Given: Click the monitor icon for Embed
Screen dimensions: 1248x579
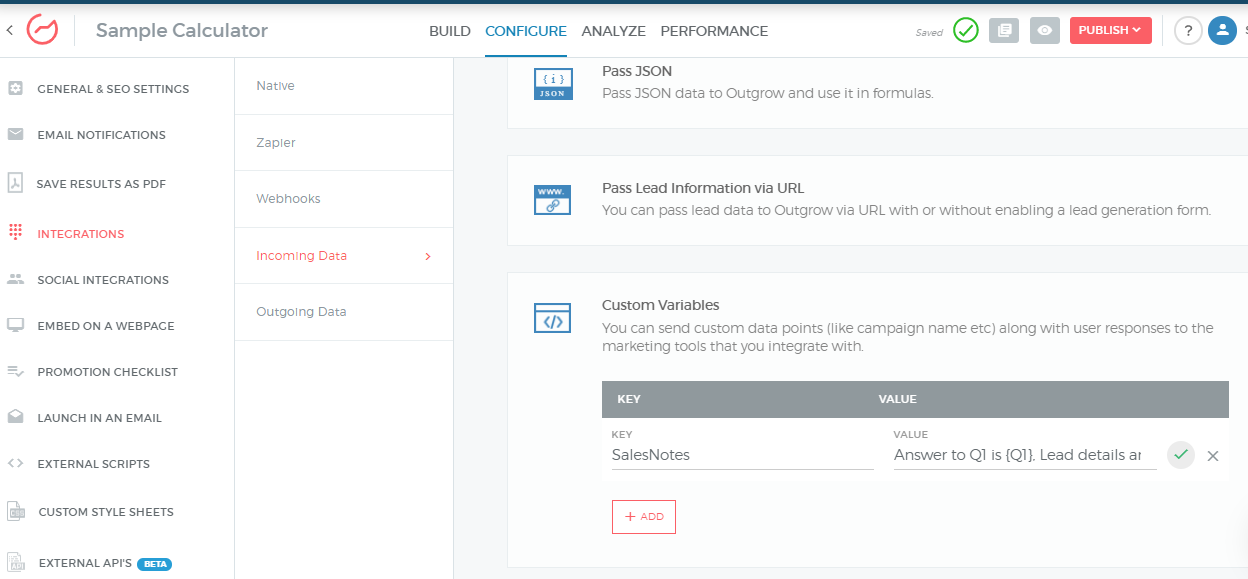Looking at the screenshot, I should point(15,325).
